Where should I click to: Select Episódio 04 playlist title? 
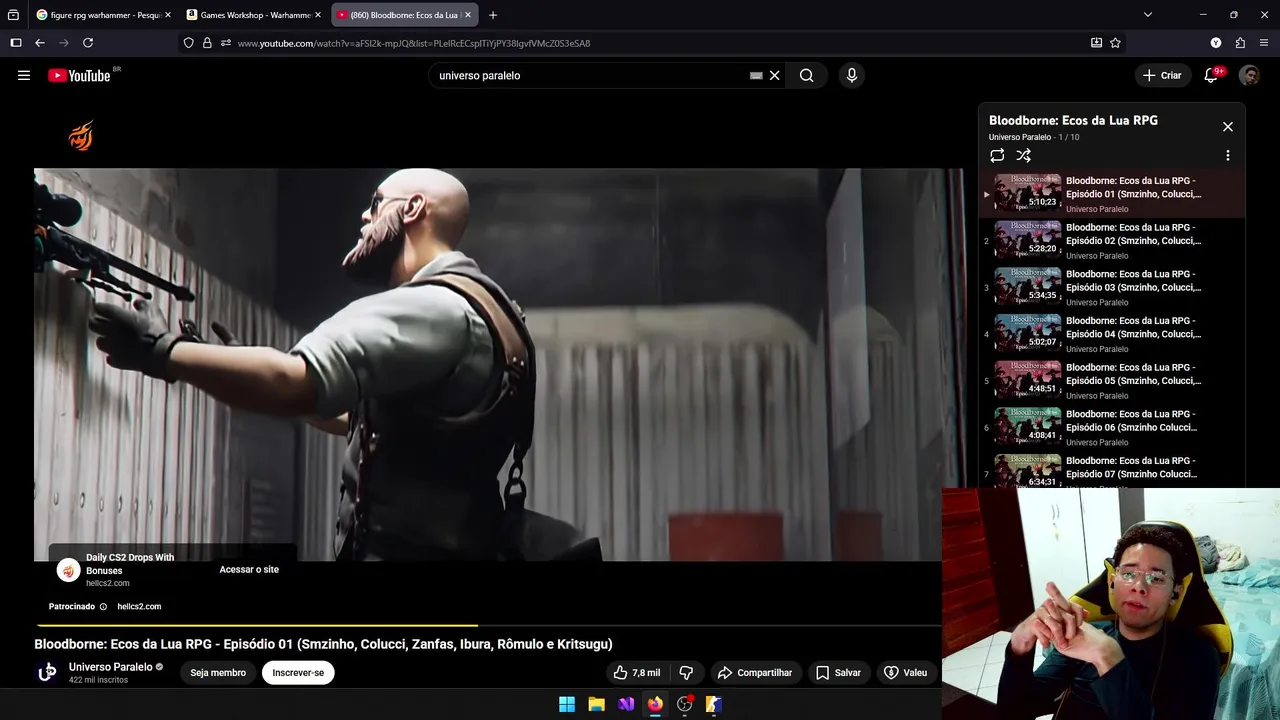(1133, 327)
